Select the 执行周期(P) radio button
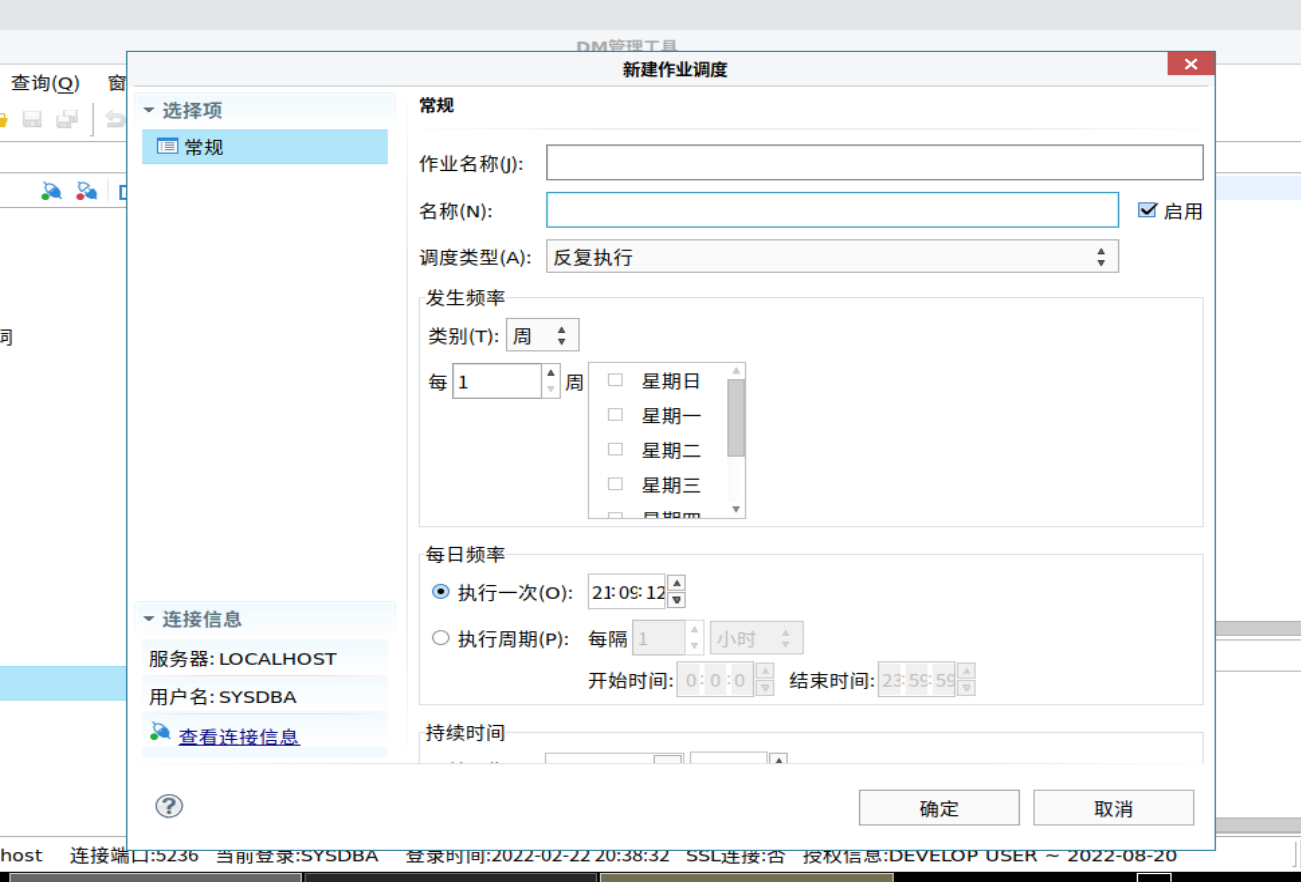1301x882 pixels. click(x=440, y=638)
